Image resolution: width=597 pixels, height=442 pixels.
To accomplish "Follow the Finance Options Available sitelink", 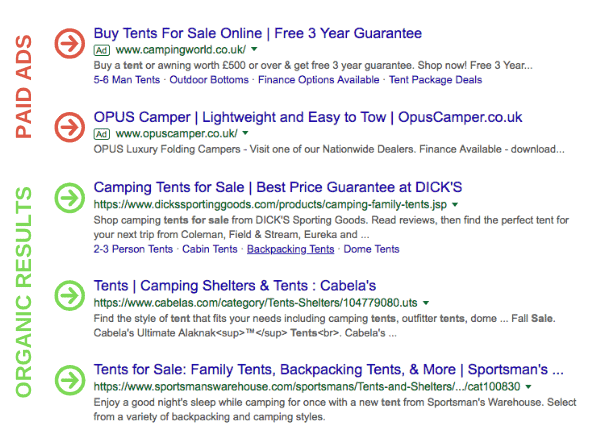I will click(x=319, y=80).
